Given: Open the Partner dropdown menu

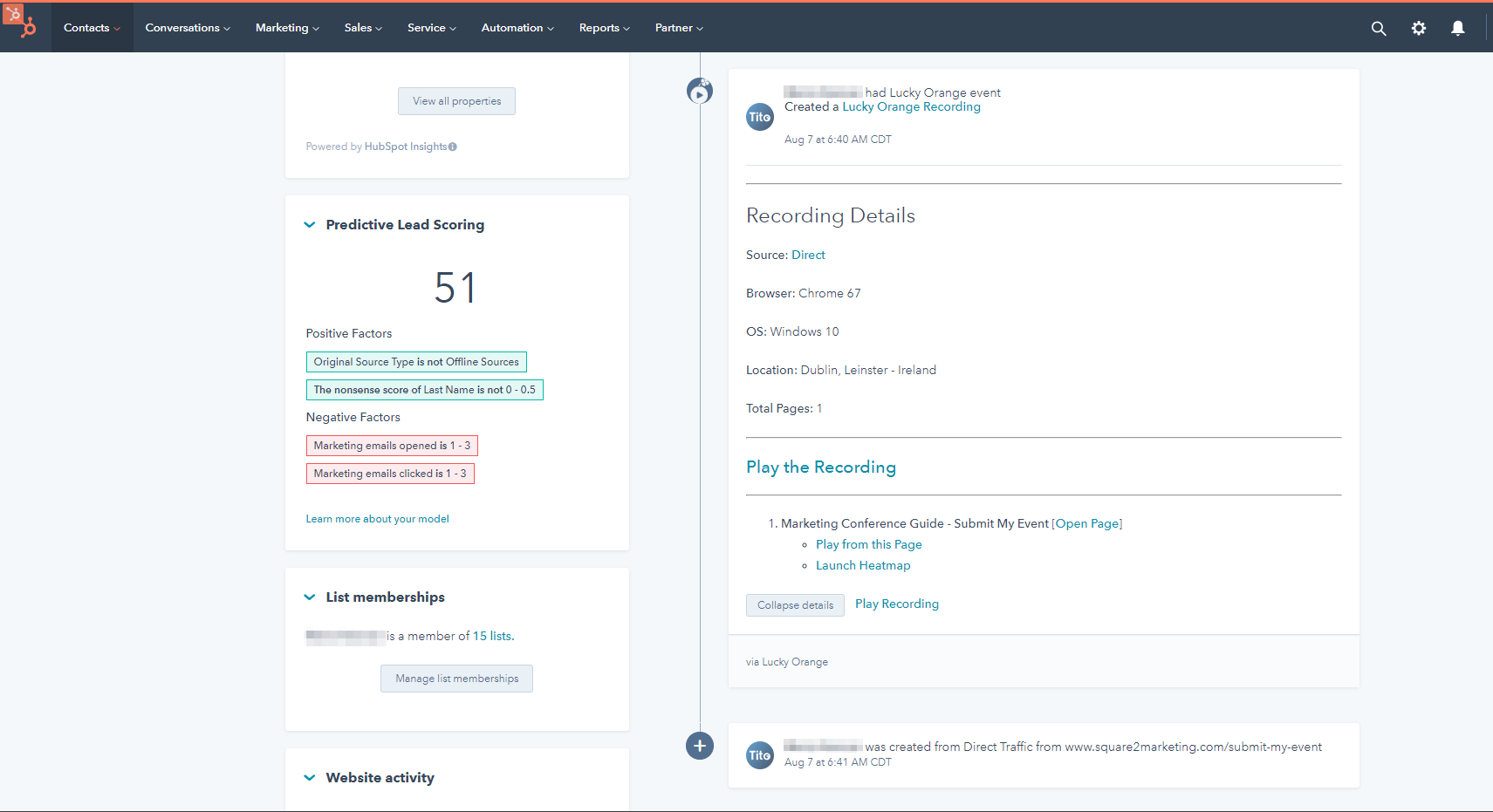Looking at the screenshot, I should (x=679, y=28).
